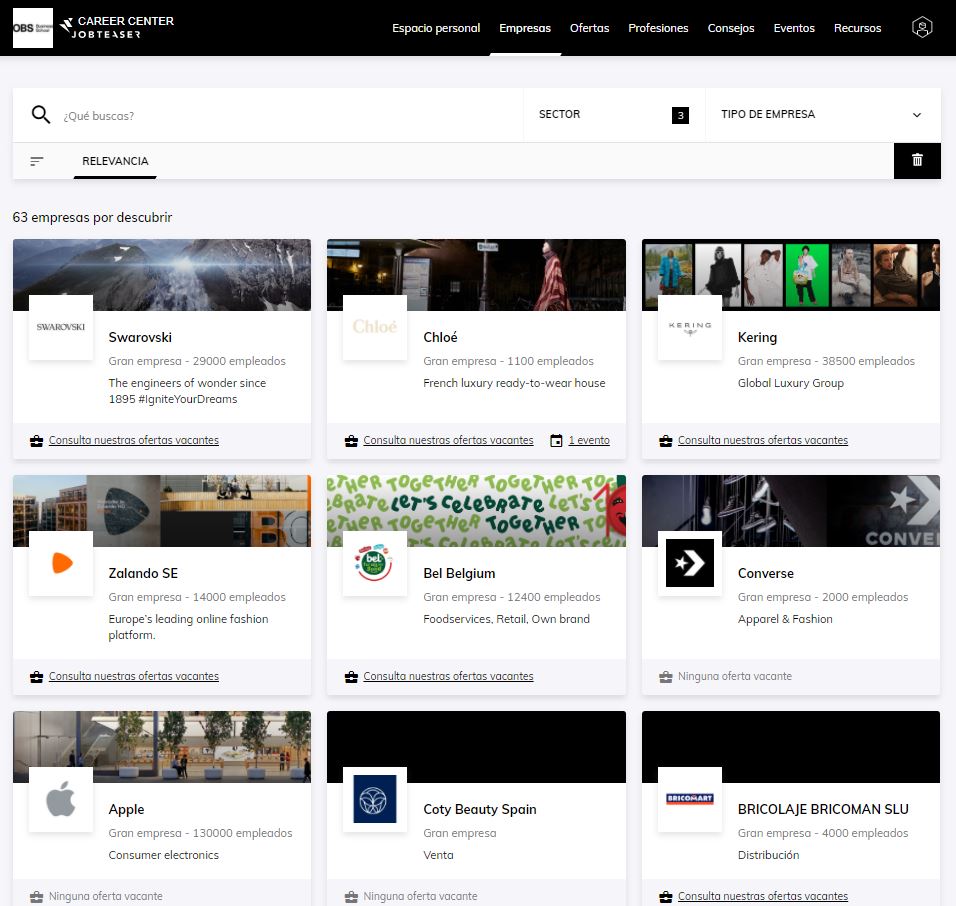Screen dimensions: 956x906
Task: Open the BRICOLAJE BRICOMAN SLU name
Action: click(823, 809)
